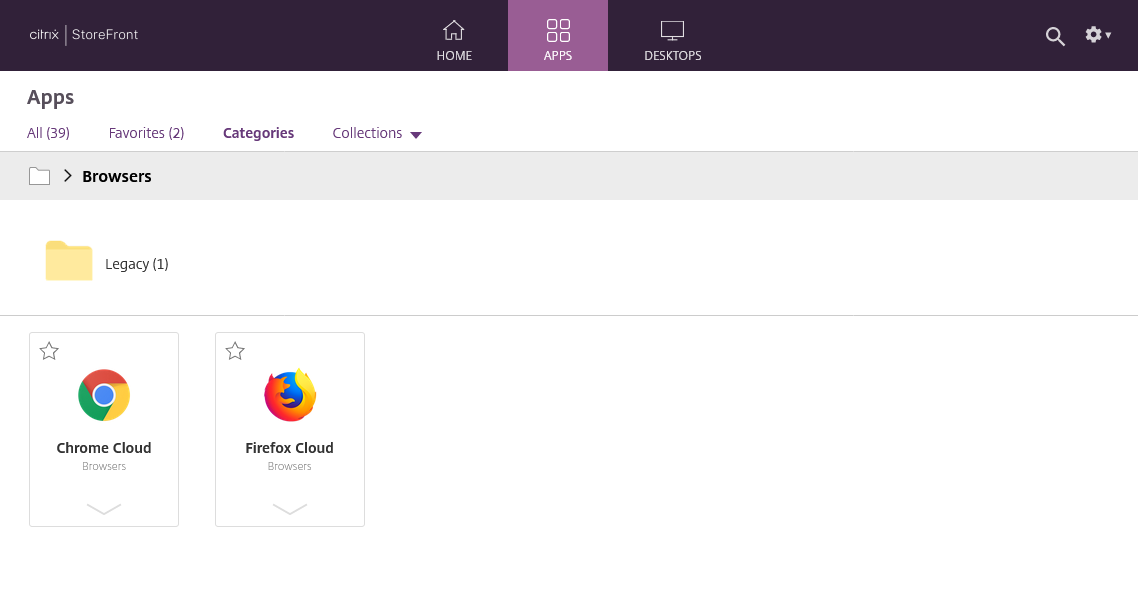
Task: Open the settings gear menu
Action: pos(1097,35)
